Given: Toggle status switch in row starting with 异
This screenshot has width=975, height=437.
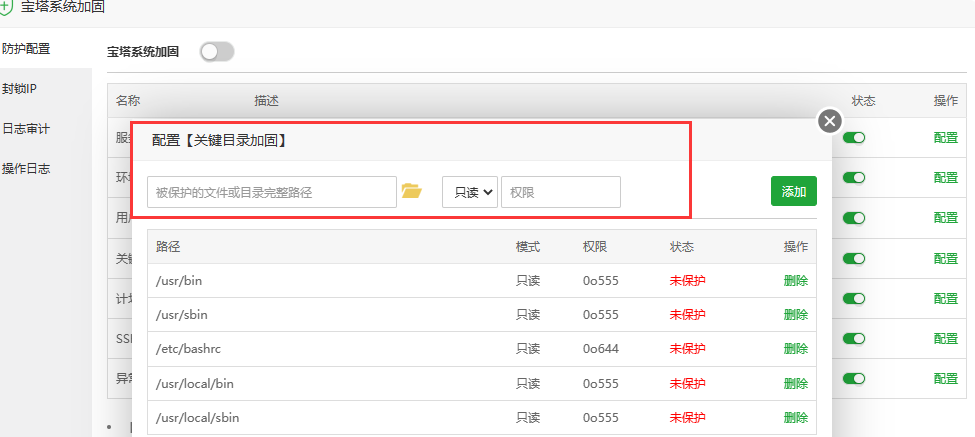Looking at the screenshot, I should [854, 379].
